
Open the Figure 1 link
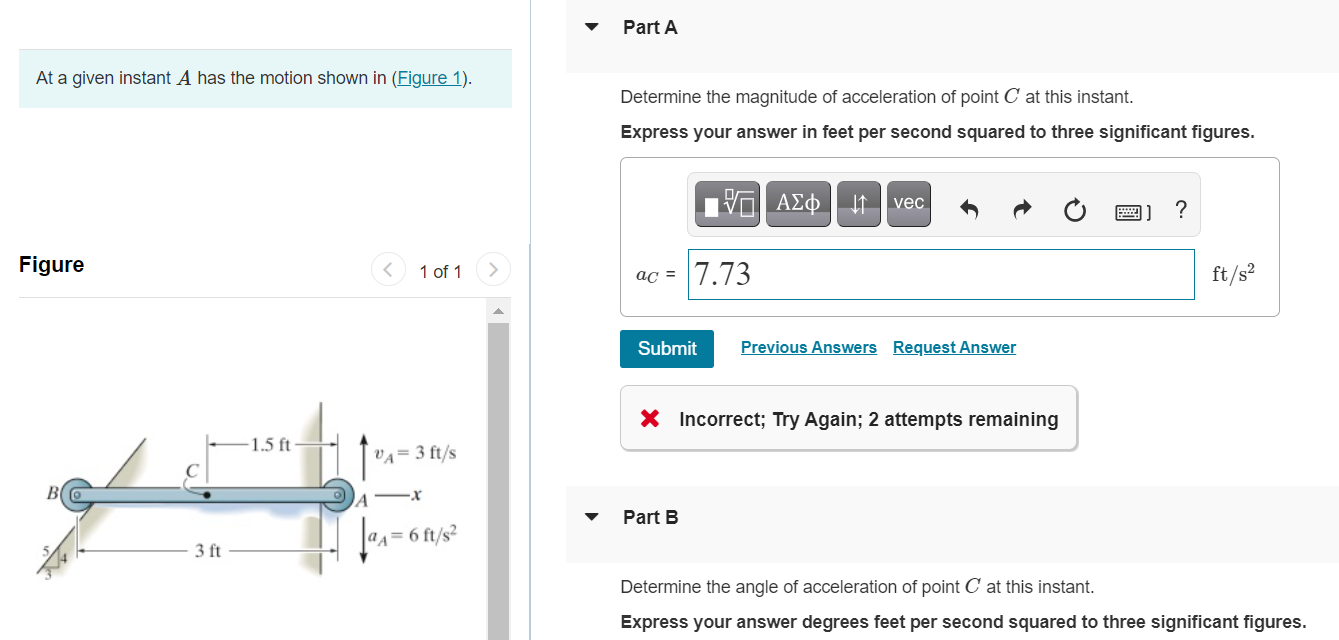tap(429, 77)
